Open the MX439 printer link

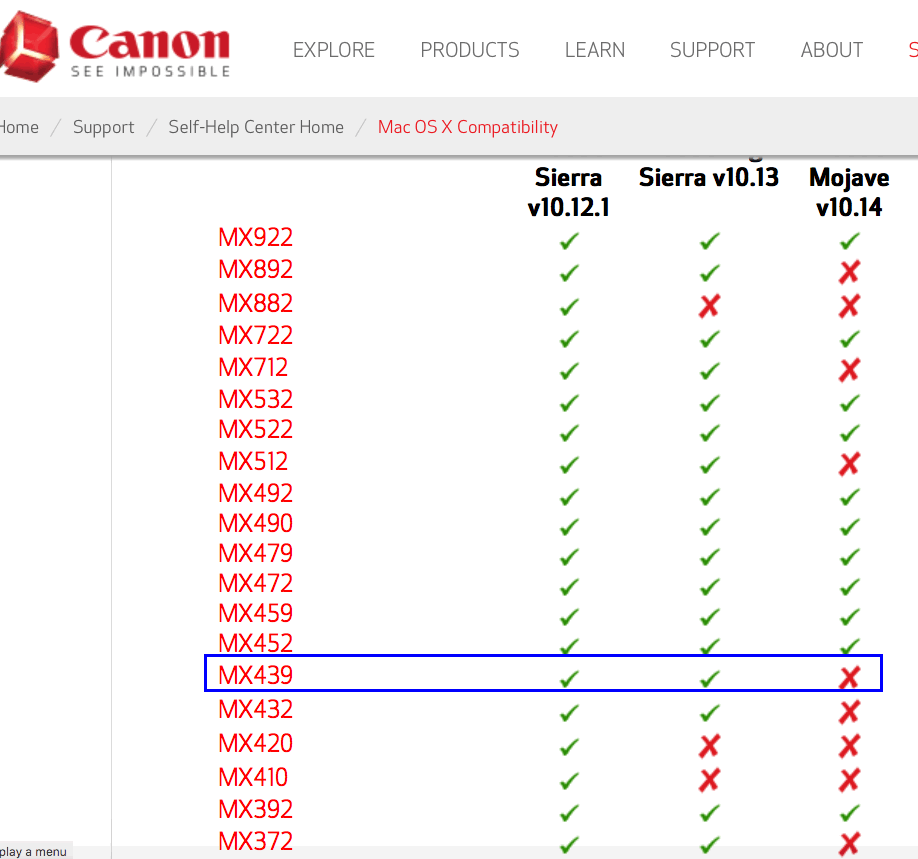[255, 676]
